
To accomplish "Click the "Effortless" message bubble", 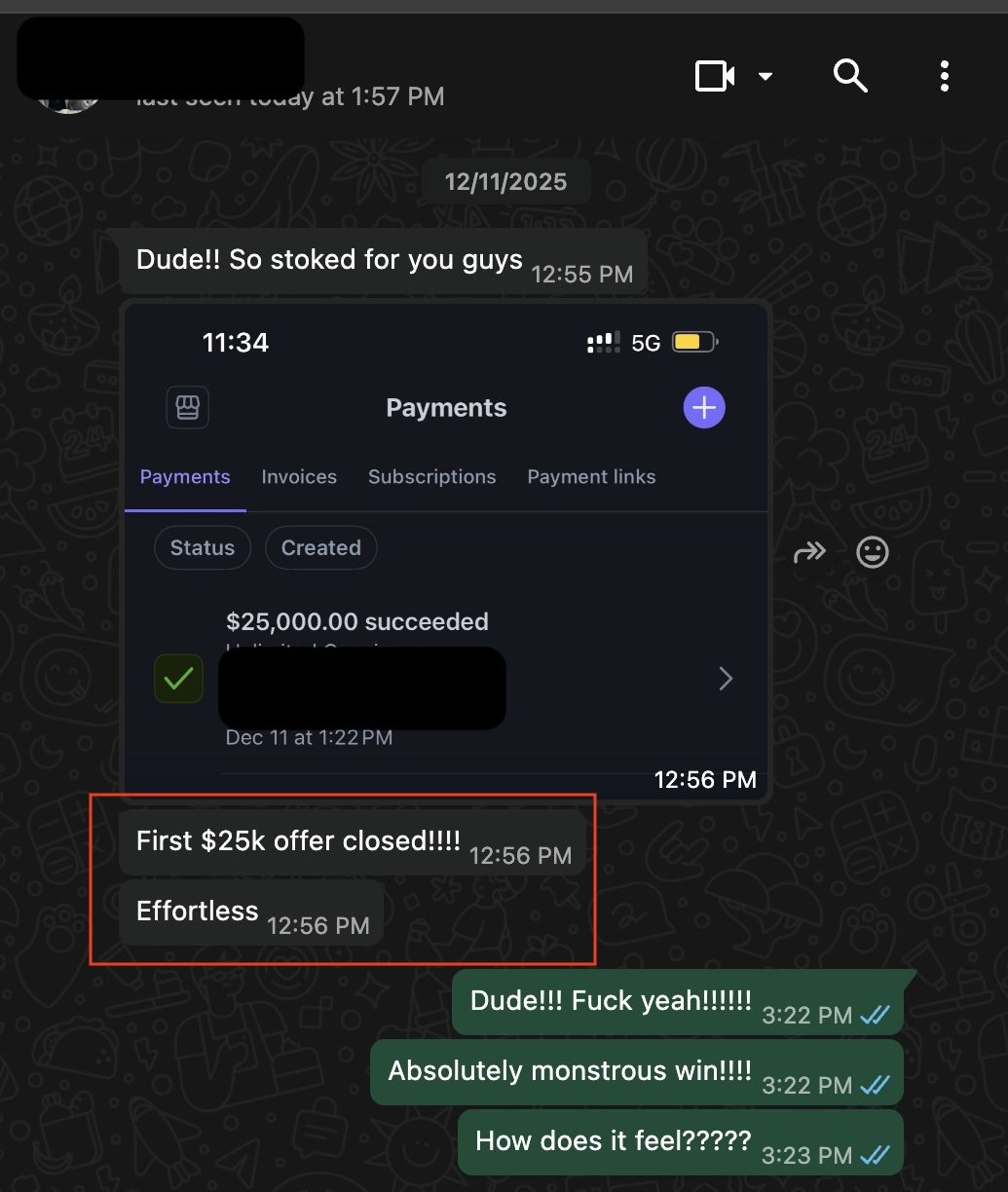I will pyautogui.click(x=251, y=913).
